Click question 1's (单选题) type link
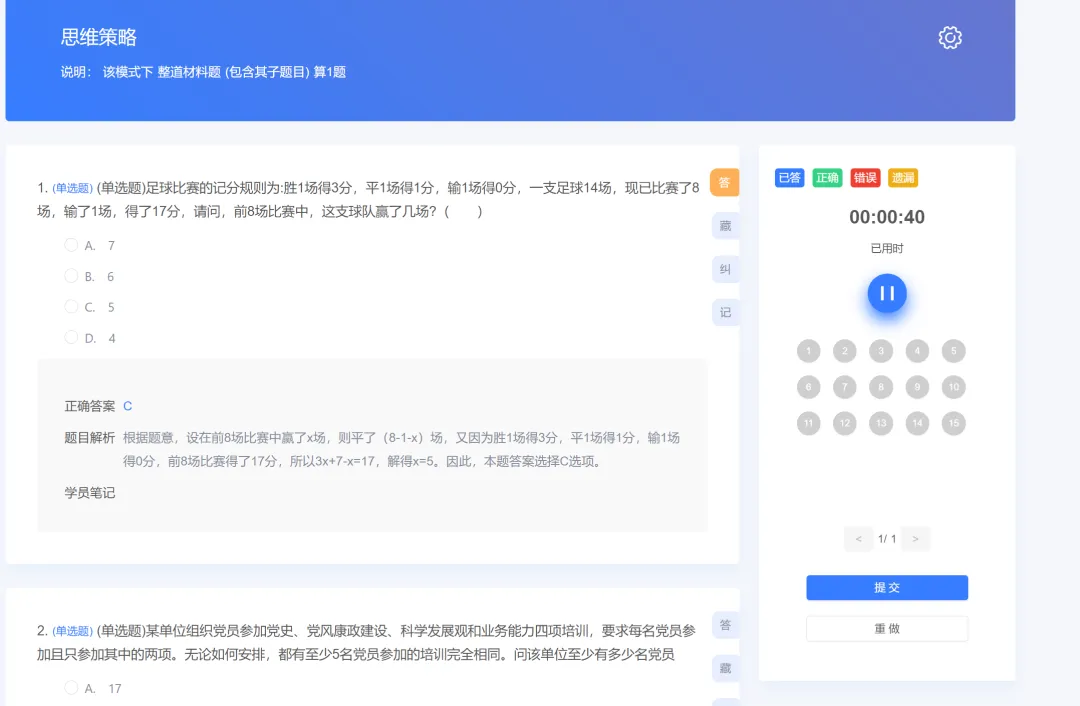Screen dimensions: 1080x706 pyautogui.click(x=72, y=188)
